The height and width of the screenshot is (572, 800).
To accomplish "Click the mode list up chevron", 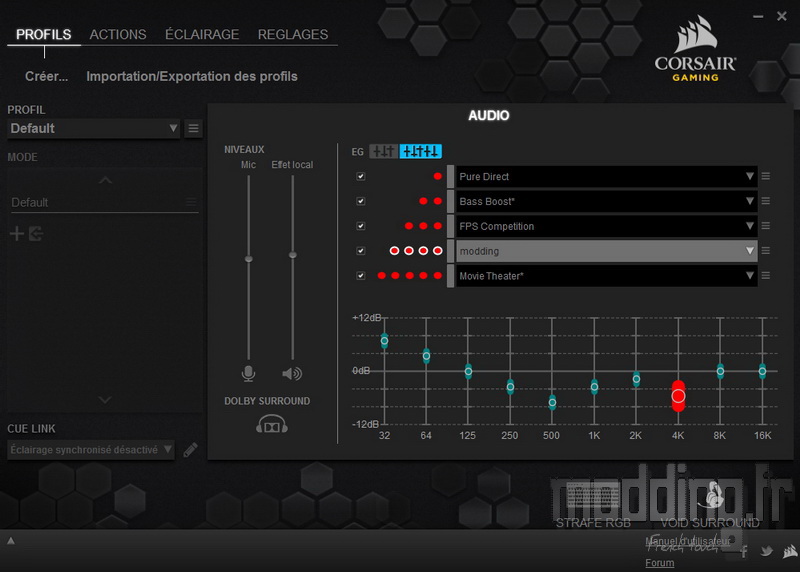I will click(x=105, y=180).
